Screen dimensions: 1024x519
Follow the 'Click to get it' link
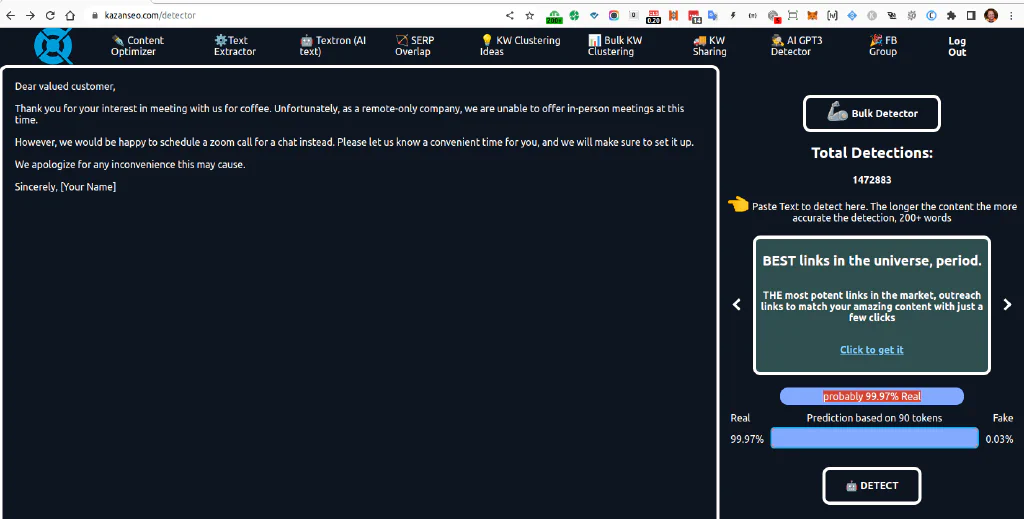pyautogui.click(x=871, y=350)
